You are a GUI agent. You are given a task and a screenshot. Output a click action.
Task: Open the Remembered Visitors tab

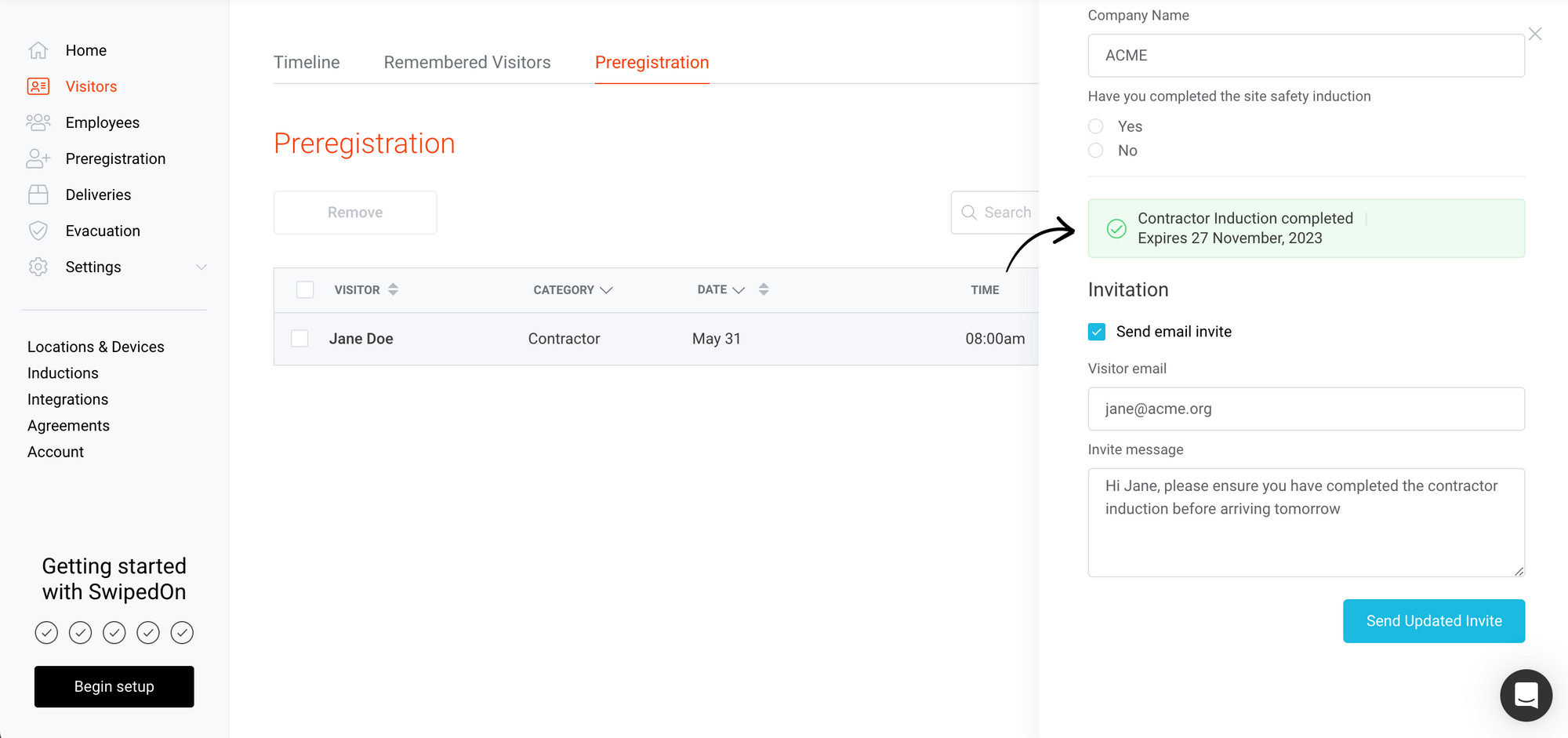click(466, 62)
